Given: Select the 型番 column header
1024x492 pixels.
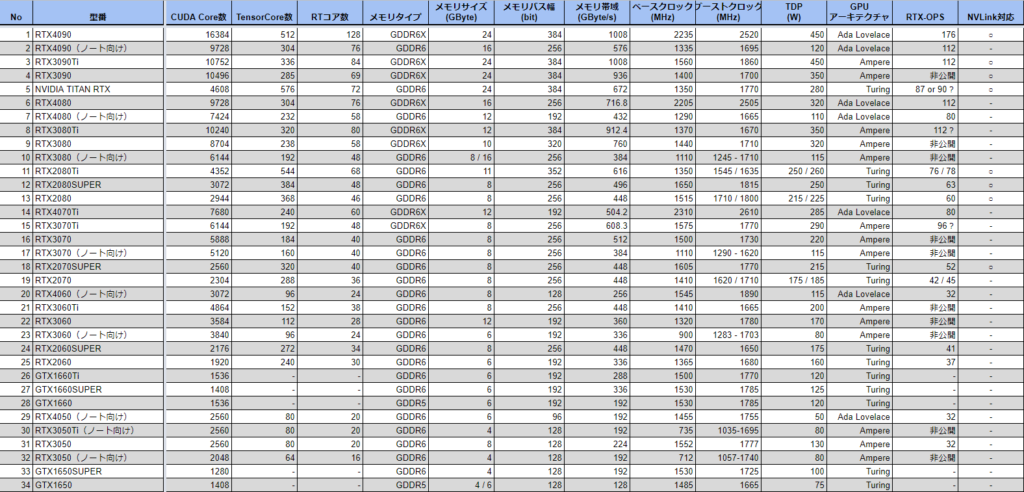Looking at the screenshot, I should click(x=99, y=16).
